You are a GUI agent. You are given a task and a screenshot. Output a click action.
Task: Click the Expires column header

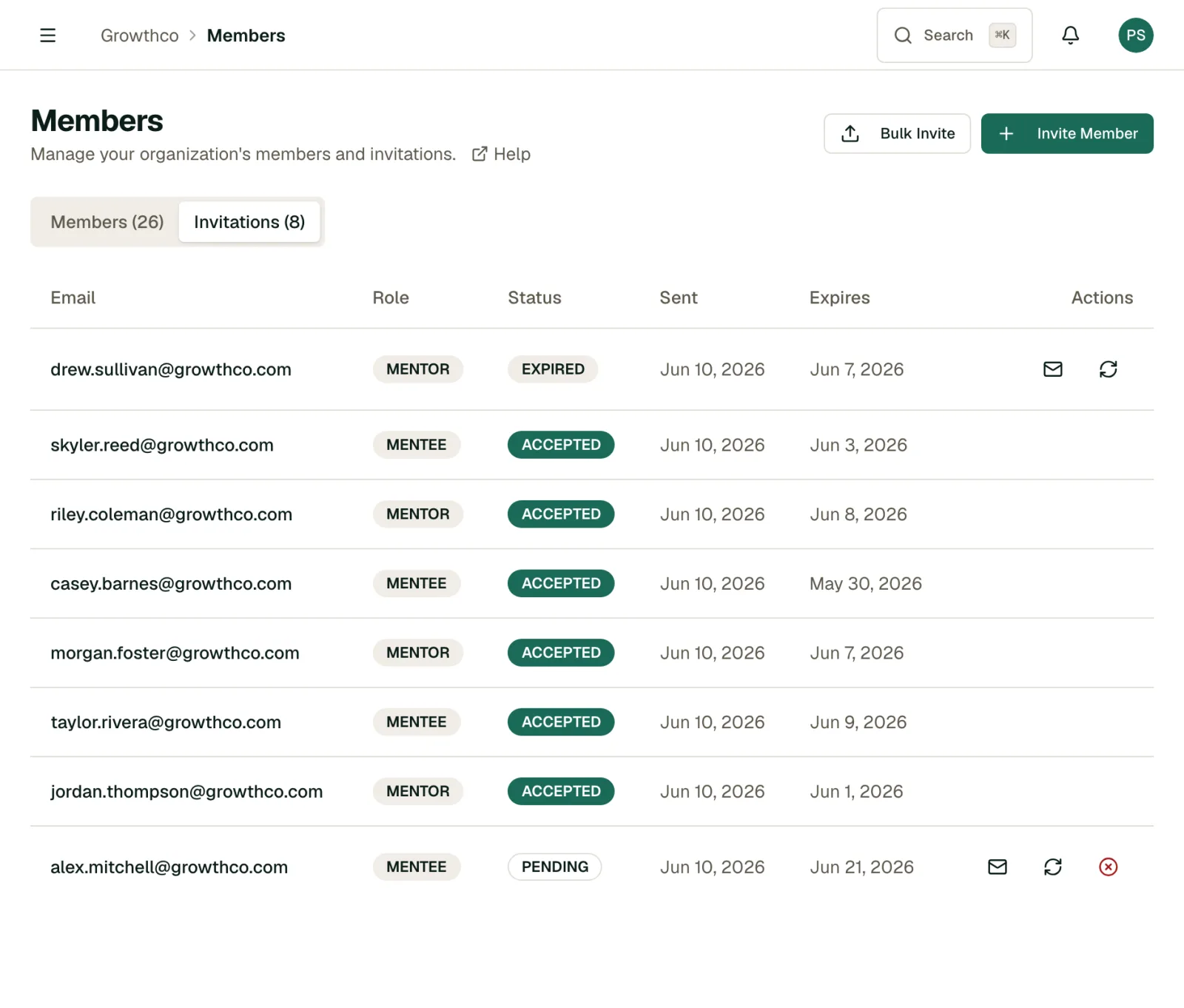(x=839, y=298)
